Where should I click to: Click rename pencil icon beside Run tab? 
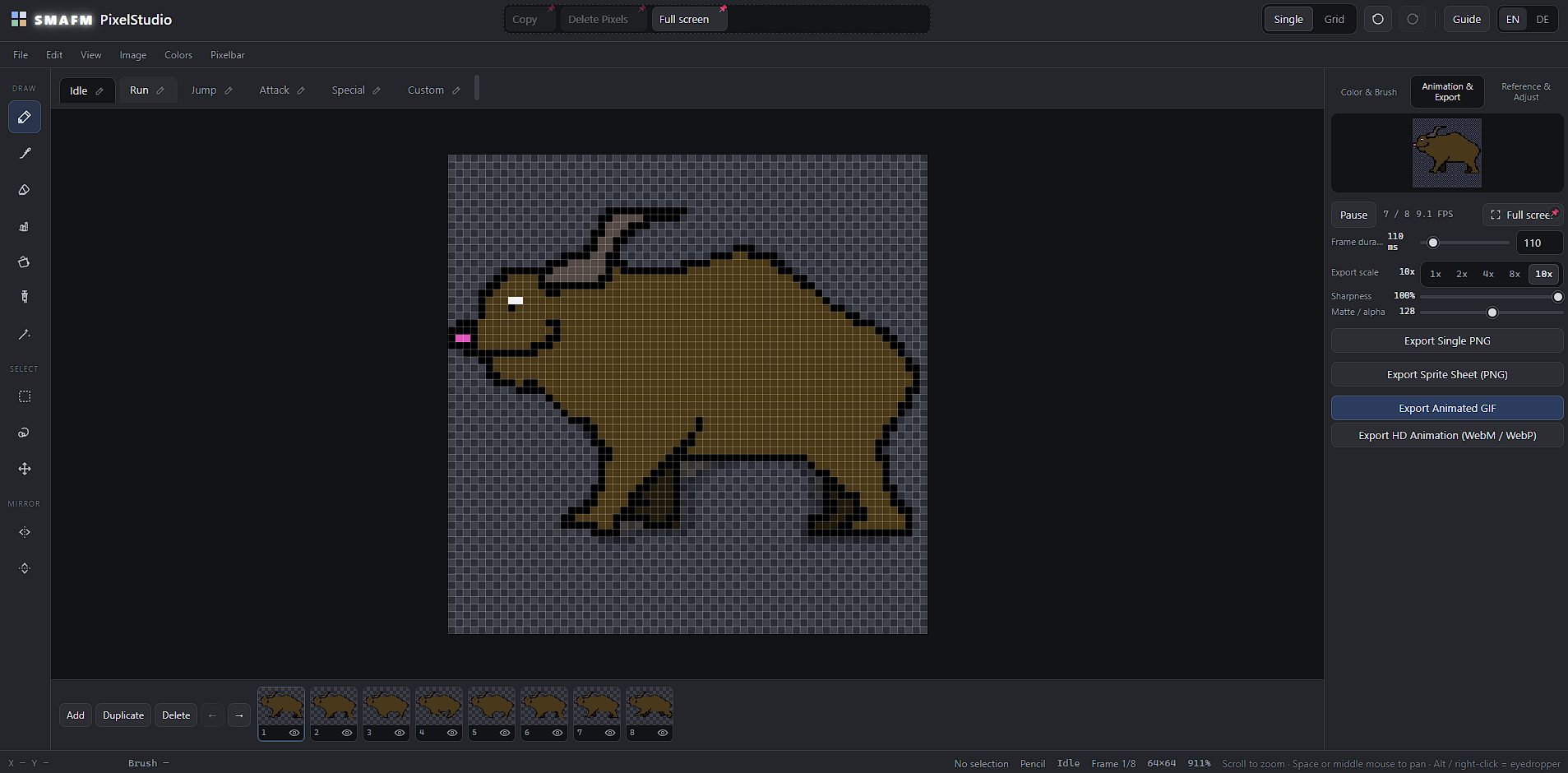pyautogui.click(x=160, y=90)
